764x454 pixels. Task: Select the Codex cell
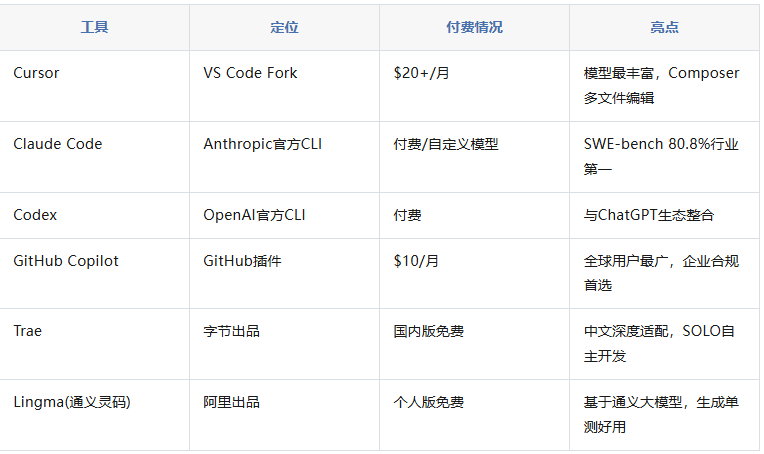click(95, 215)
